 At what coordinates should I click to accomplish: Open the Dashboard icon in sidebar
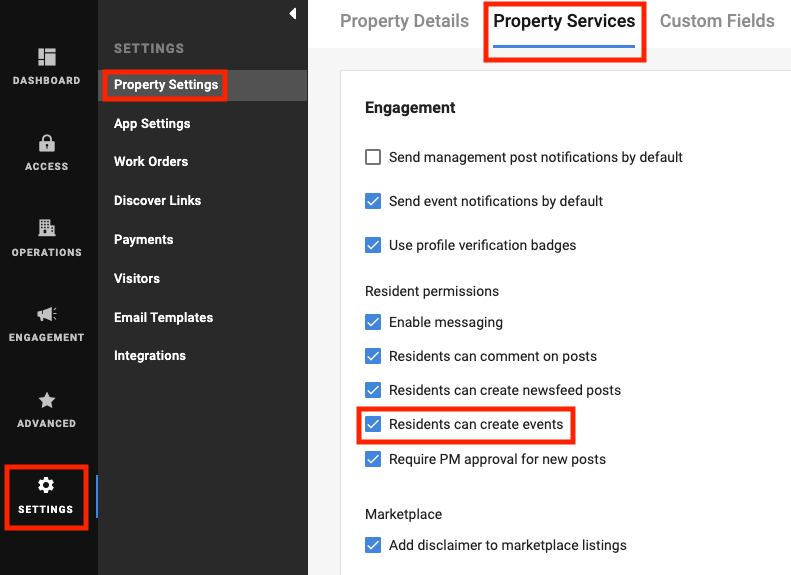(x=47, y=57)
